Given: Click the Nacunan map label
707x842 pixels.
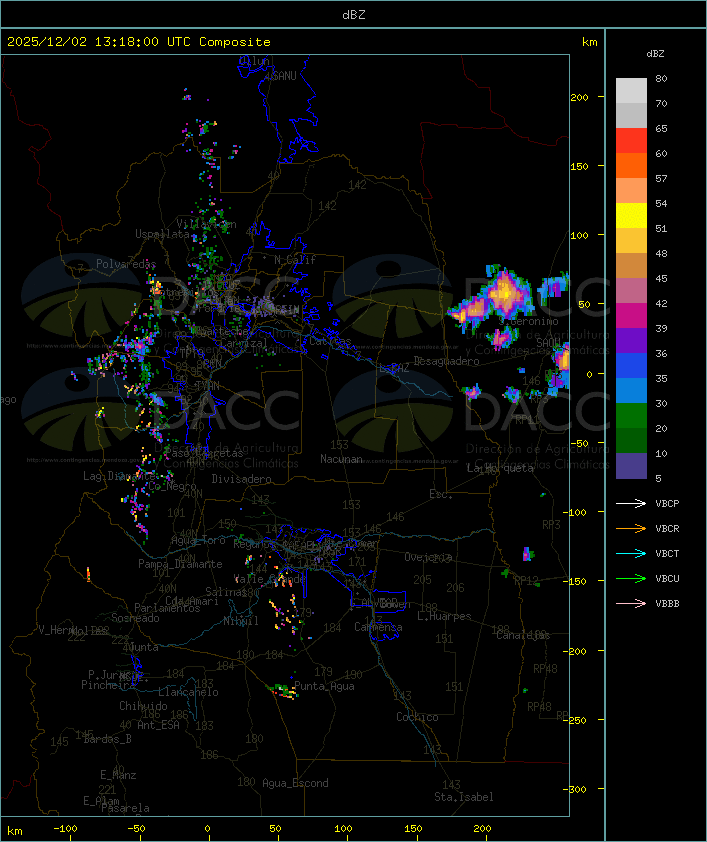Looking at the screenshot, I should [341, 459].
